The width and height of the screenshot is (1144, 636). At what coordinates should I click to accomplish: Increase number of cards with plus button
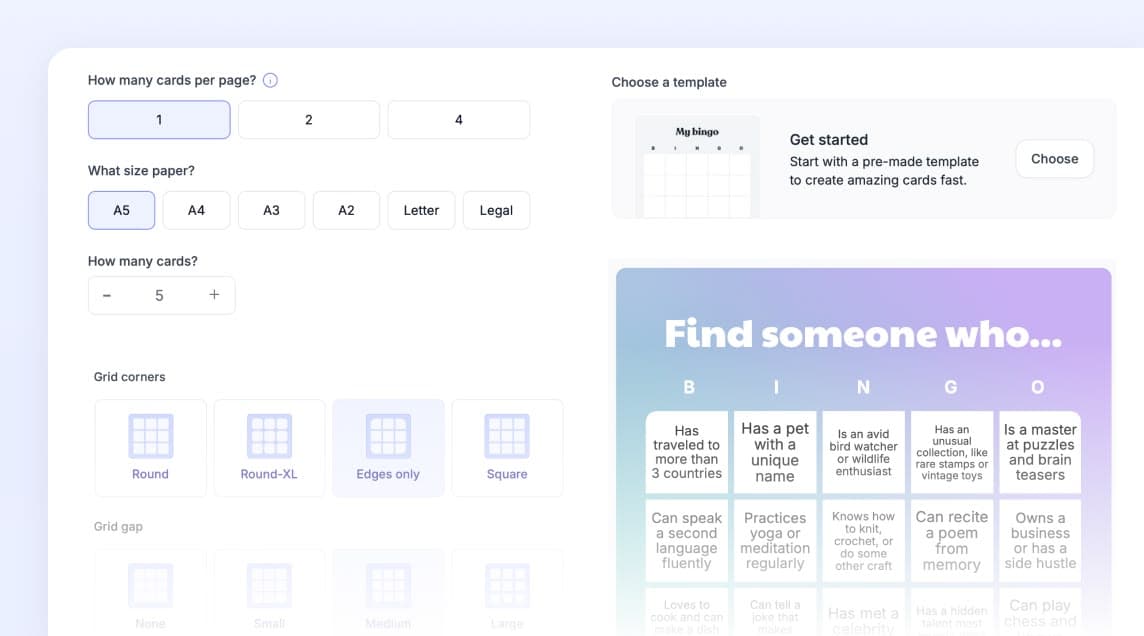[214, 296]
